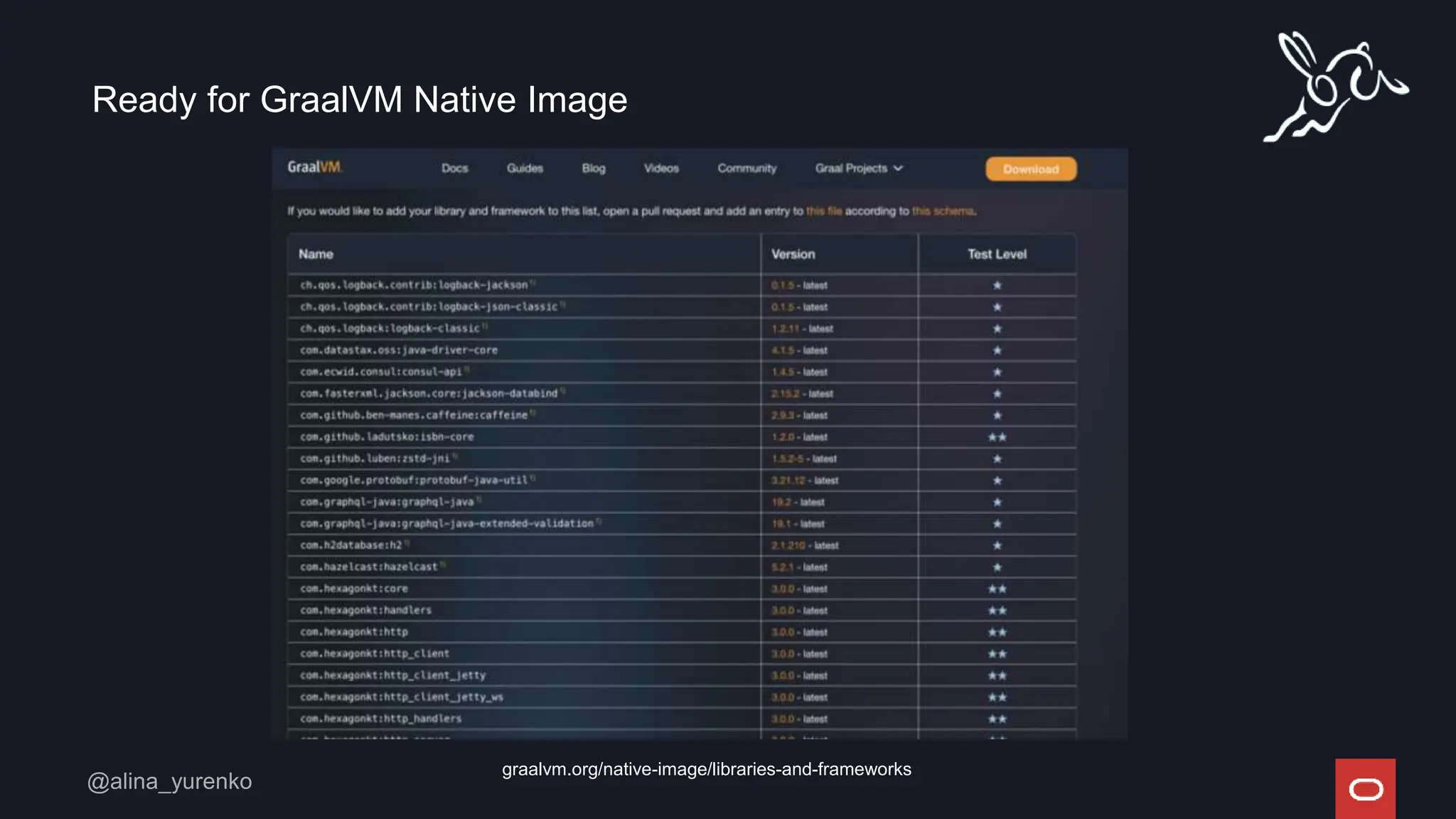Select com.hexagonkt:http_client entry
The width and height of the screenshot is (1456, 819).
click(x=374, y=653)
